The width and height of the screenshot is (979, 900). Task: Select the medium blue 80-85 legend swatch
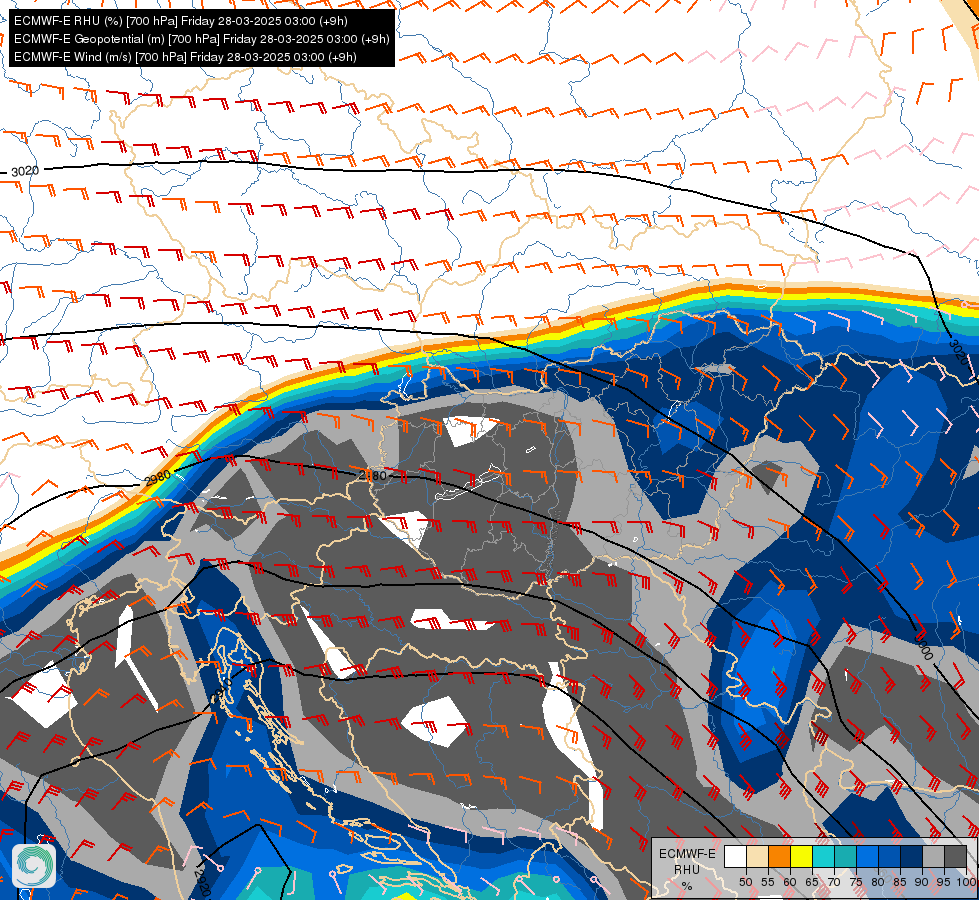tap(890, 856)
